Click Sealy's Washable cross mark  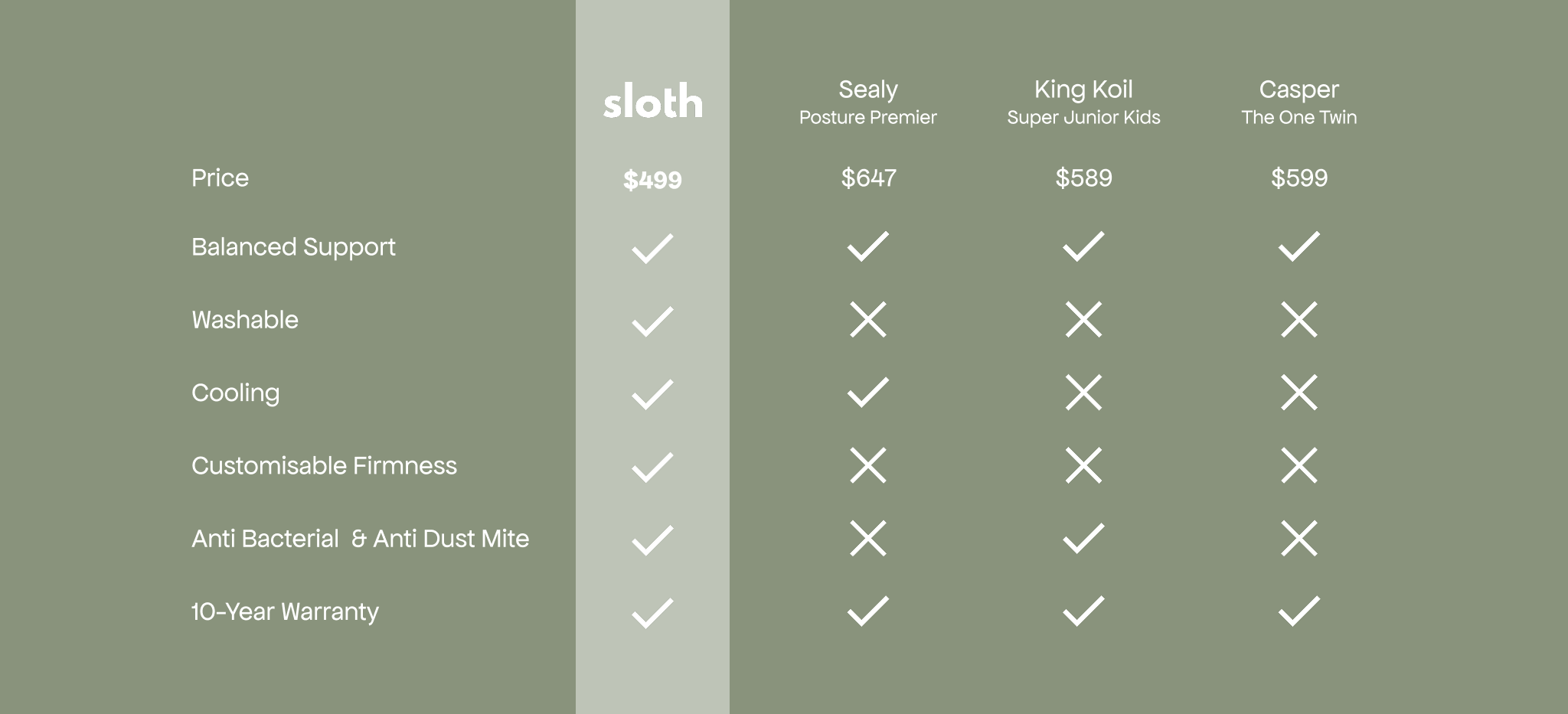tap(867, 320)
